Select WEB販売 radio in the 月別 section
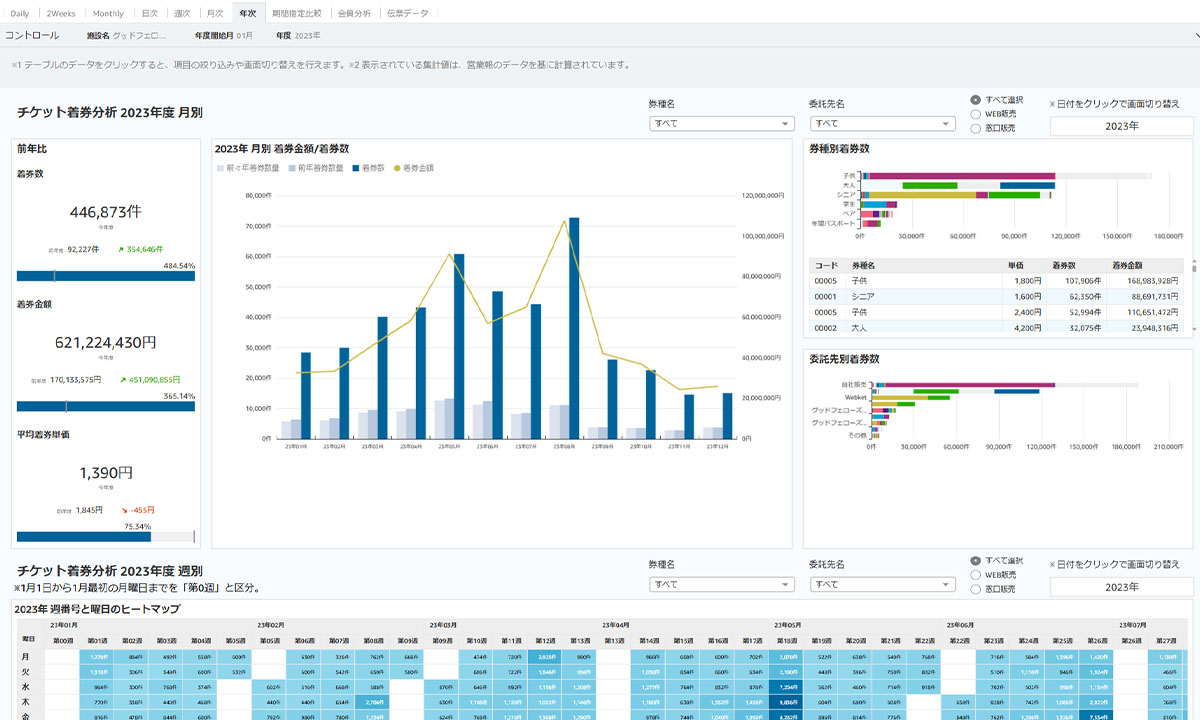Viewport: 1200px width, 720px height. pyautogui.click(x=975, y=114)
